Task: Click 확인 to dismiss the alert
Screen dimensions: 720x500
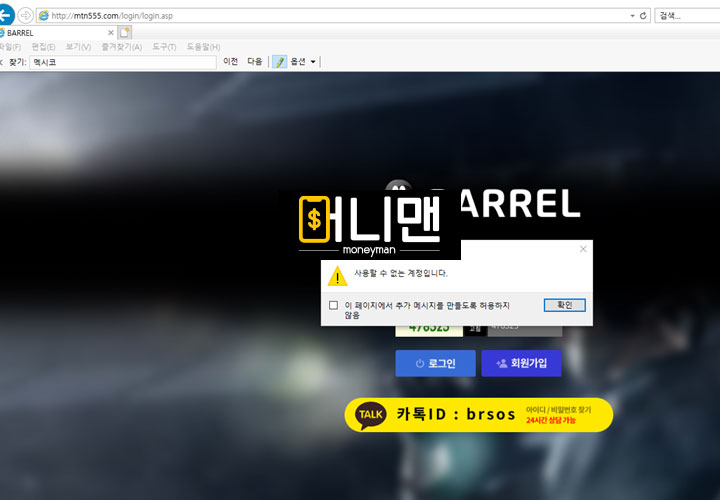Action: pos(564,305)
